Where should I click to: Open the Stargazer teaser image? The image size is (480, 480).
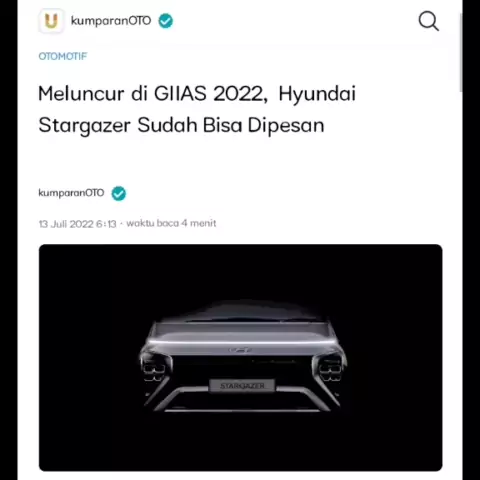point(240,358)
